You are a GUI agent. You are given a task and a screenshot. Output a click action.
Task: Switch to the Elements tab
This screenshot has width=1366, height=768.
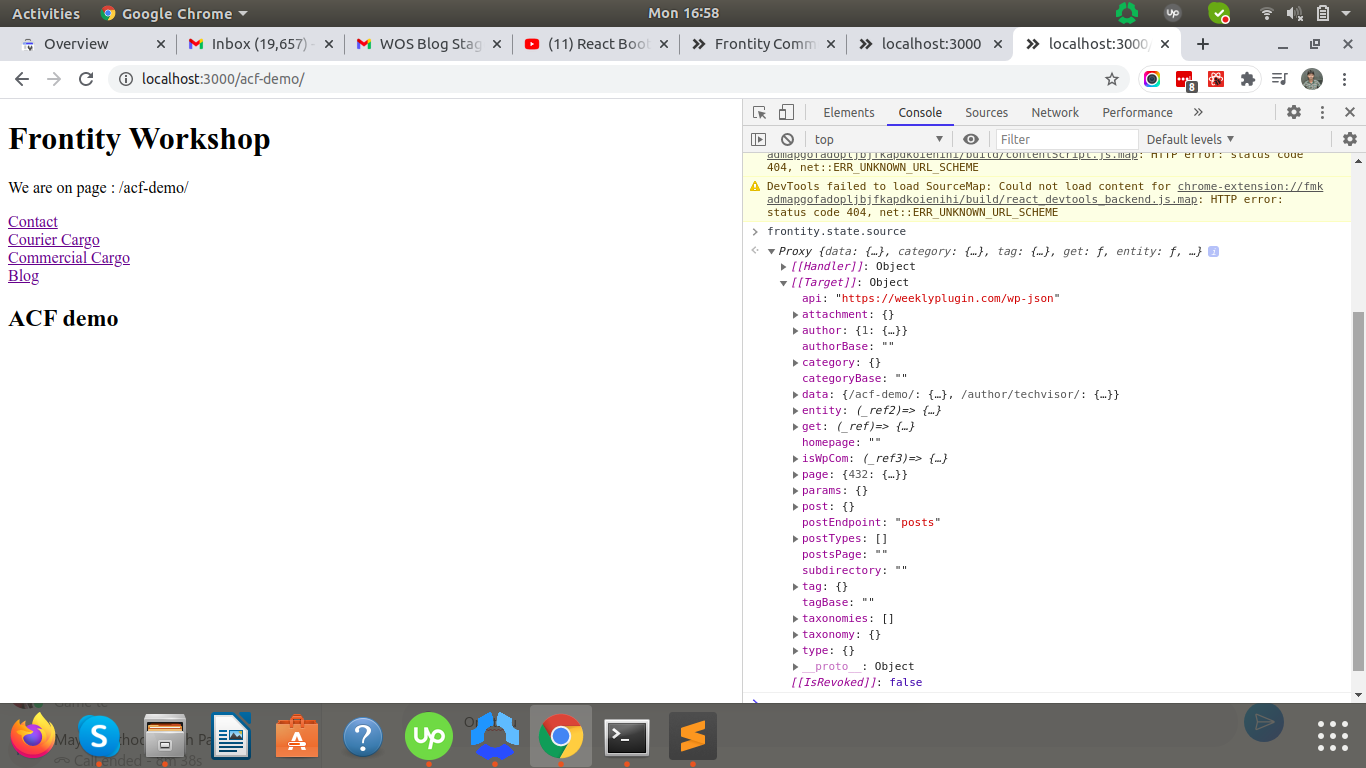coord(848,113)
